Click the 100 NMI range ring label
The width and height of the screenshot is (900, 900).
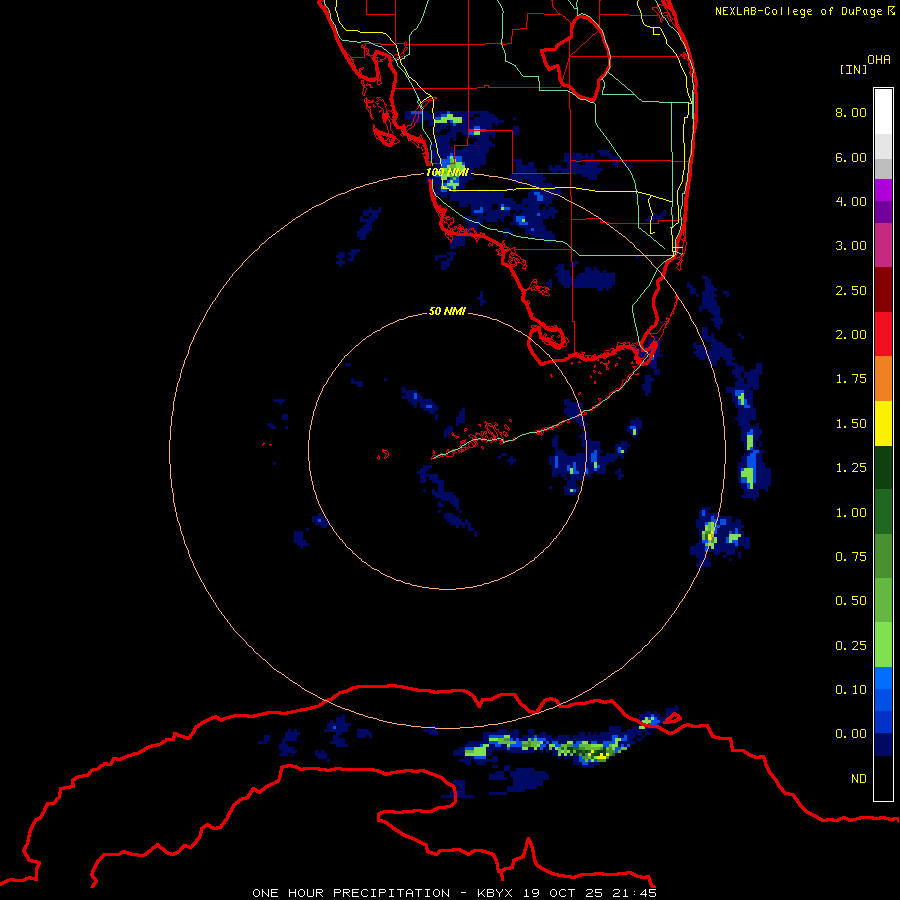point(447,172)
